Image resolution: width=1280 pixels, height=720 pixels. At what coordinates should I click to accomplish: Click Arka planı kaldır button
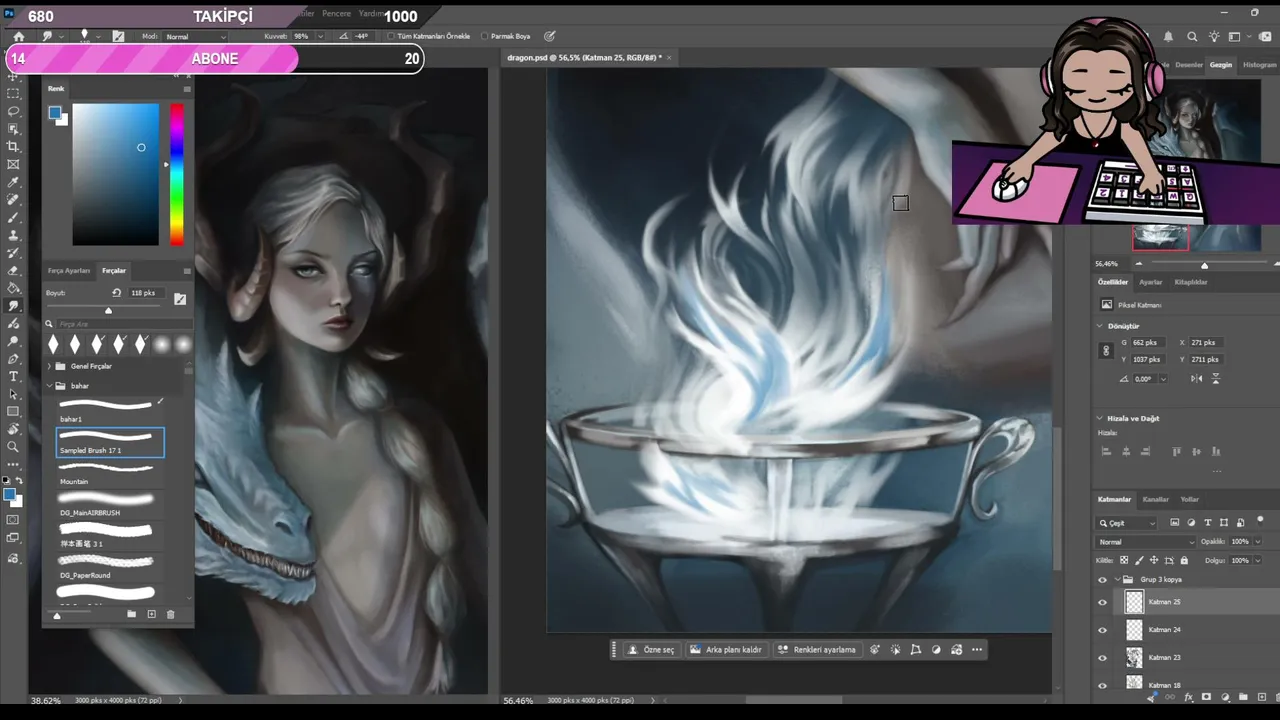click(726, 650)
